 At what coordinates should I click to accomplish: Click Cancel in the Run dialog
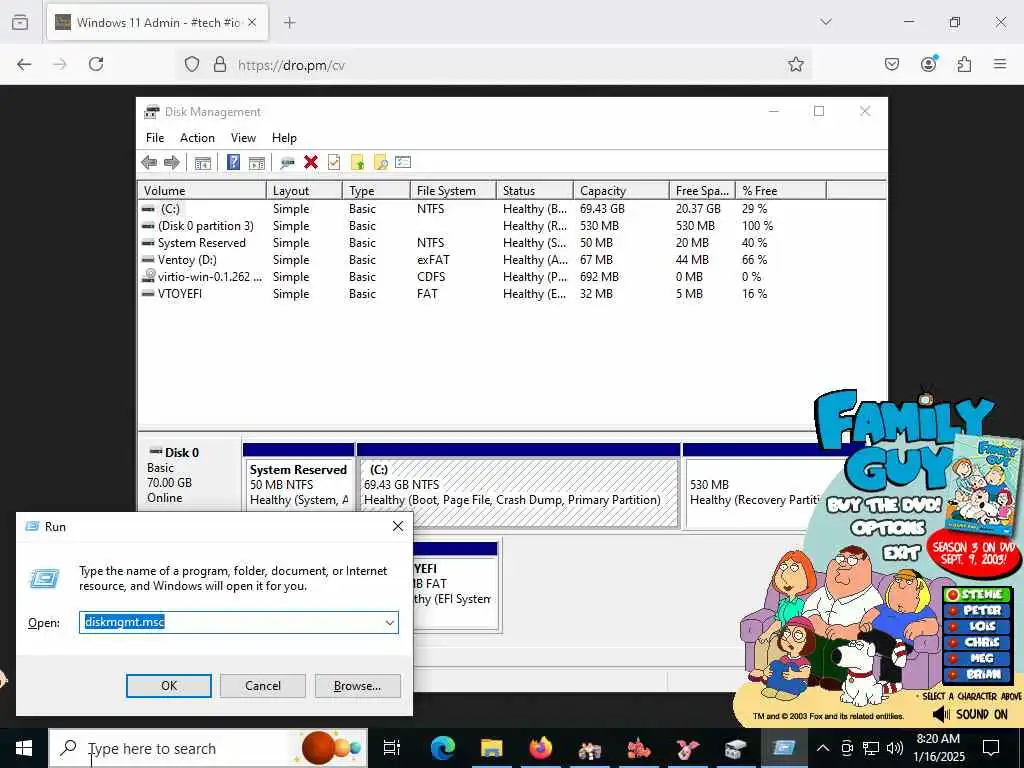(x=263, y=686)
